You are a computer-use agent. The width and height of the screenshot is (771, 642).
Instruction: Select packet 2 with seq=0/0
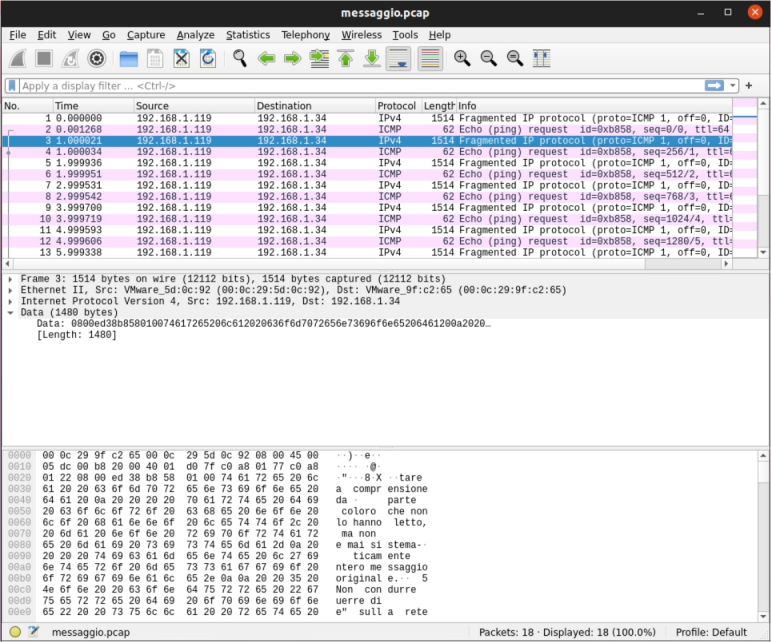pos(367,130)
